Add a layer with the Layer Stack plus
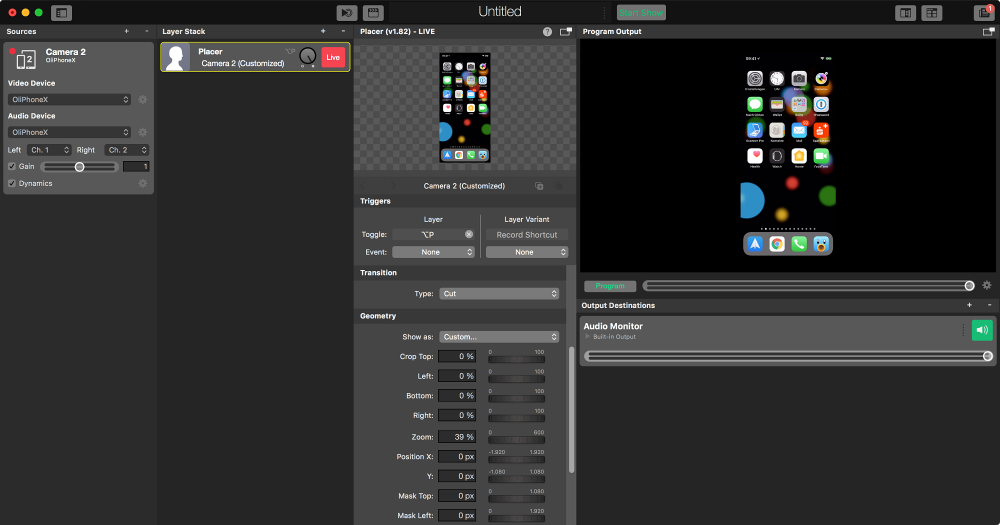 click(x=323, y=31)
